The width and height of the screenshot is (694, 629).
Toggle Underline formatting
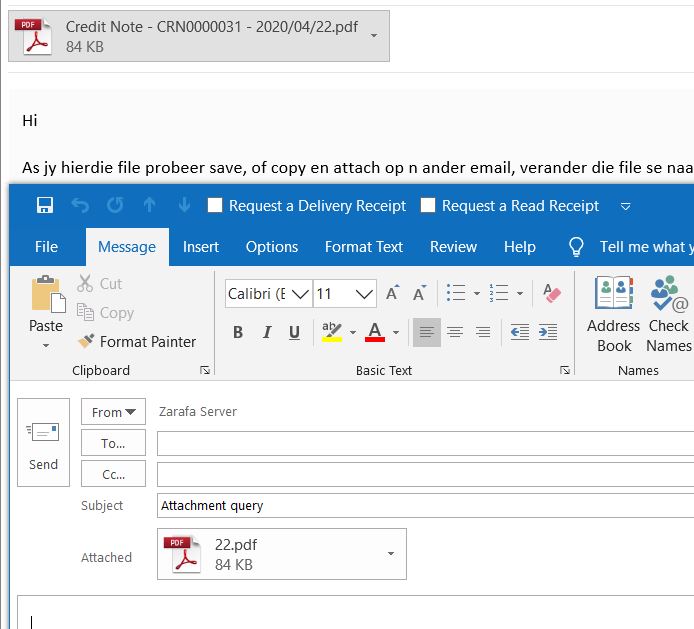point(294,332)
